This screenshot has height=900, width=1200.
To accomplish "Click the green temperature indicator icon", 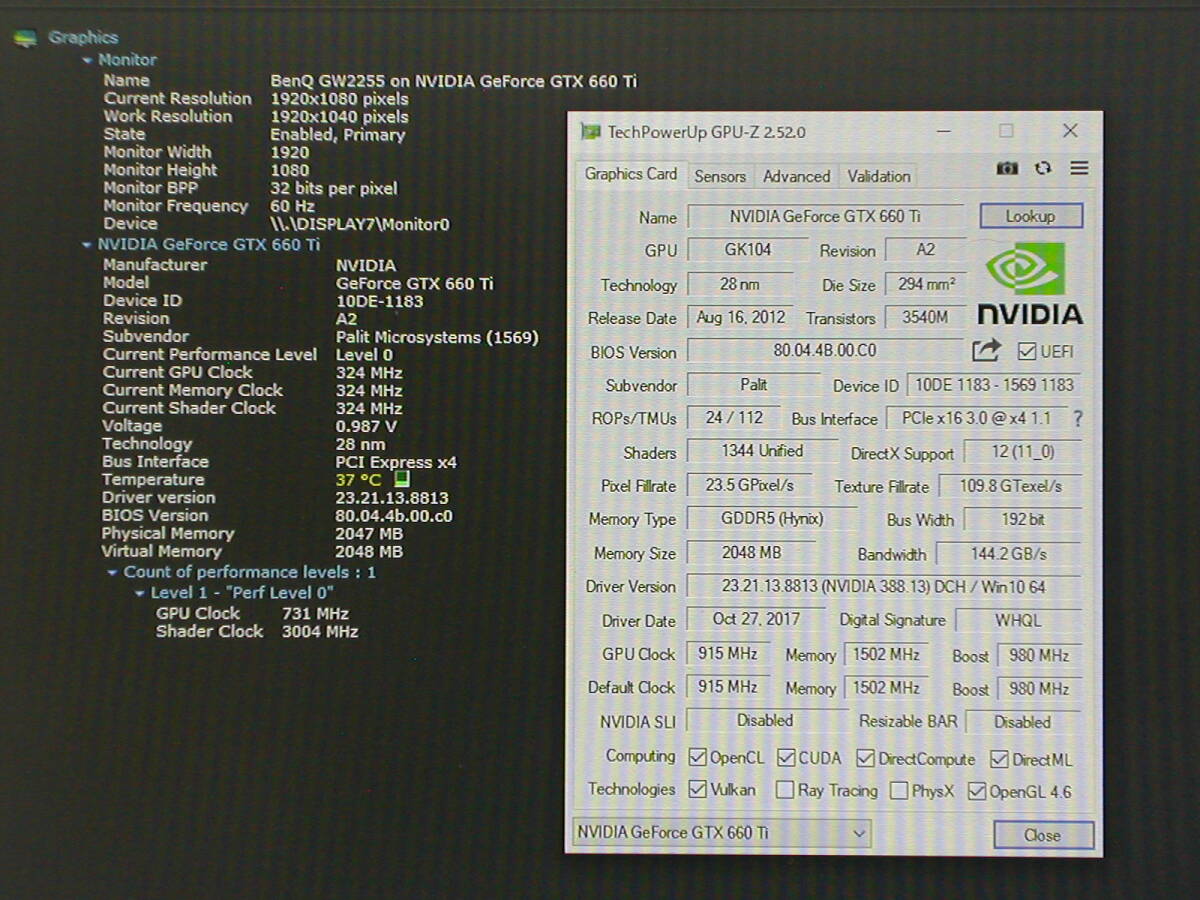I will 402,480.
